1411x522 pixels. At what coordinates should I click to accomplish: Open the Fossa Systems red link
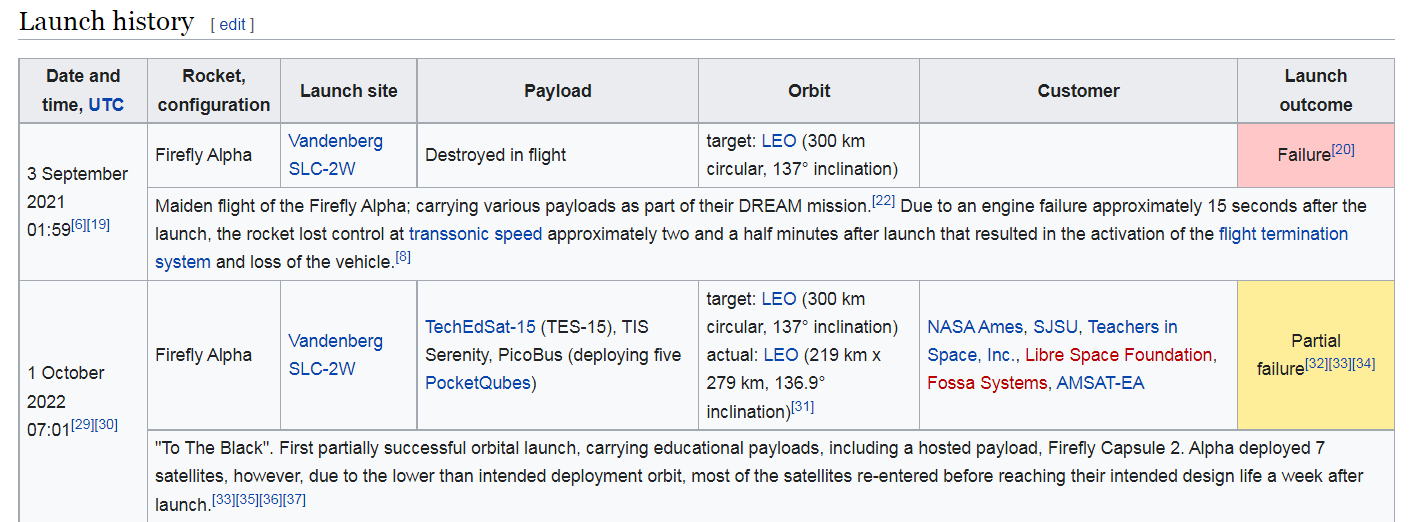click(x=987, y=382)
